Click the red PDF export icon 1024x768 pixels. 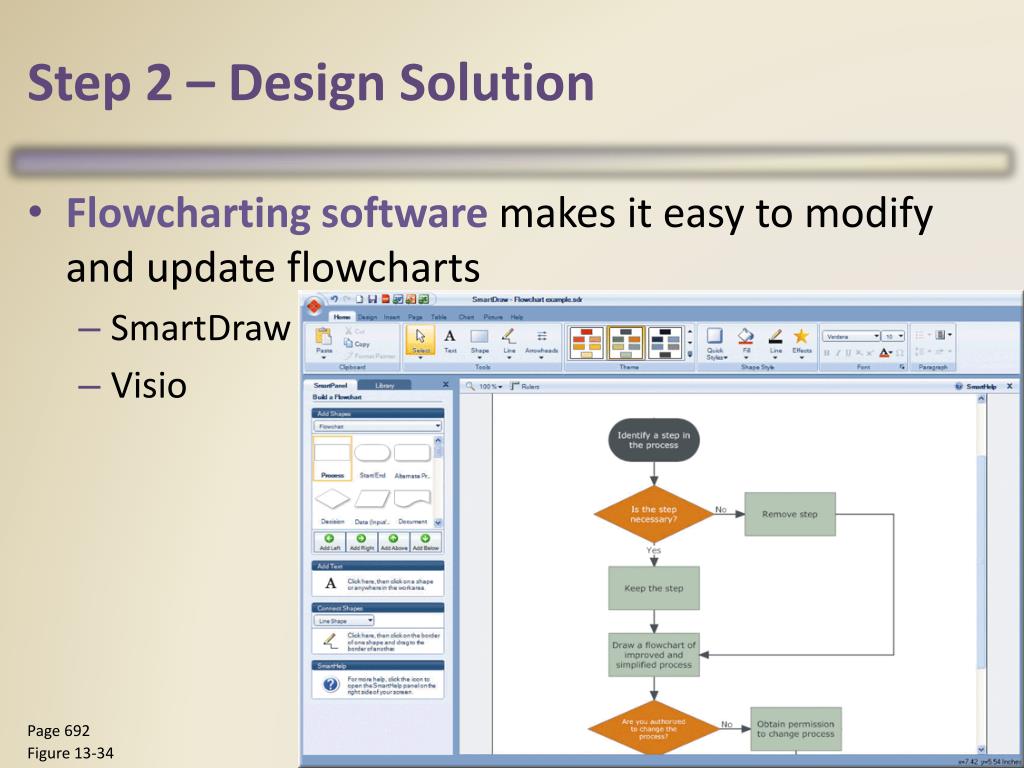point(385,299)
